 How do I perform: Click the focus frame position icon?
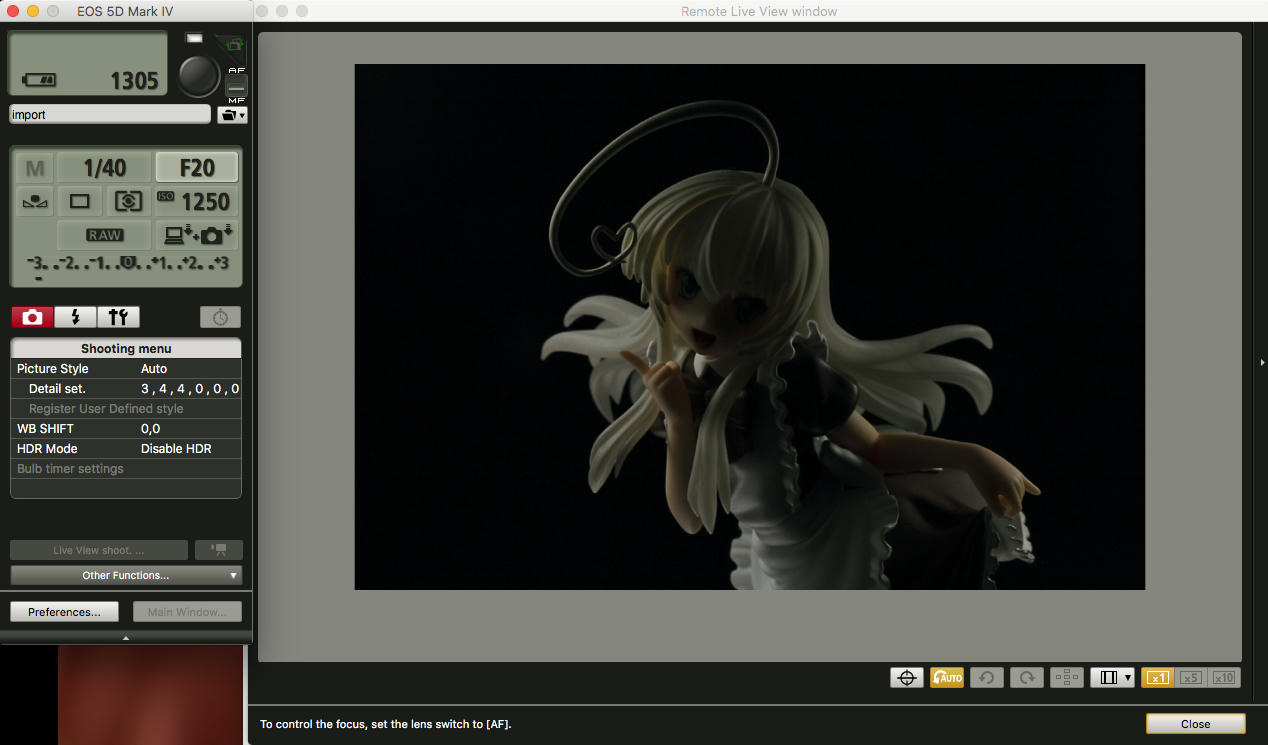point(1067,677)
